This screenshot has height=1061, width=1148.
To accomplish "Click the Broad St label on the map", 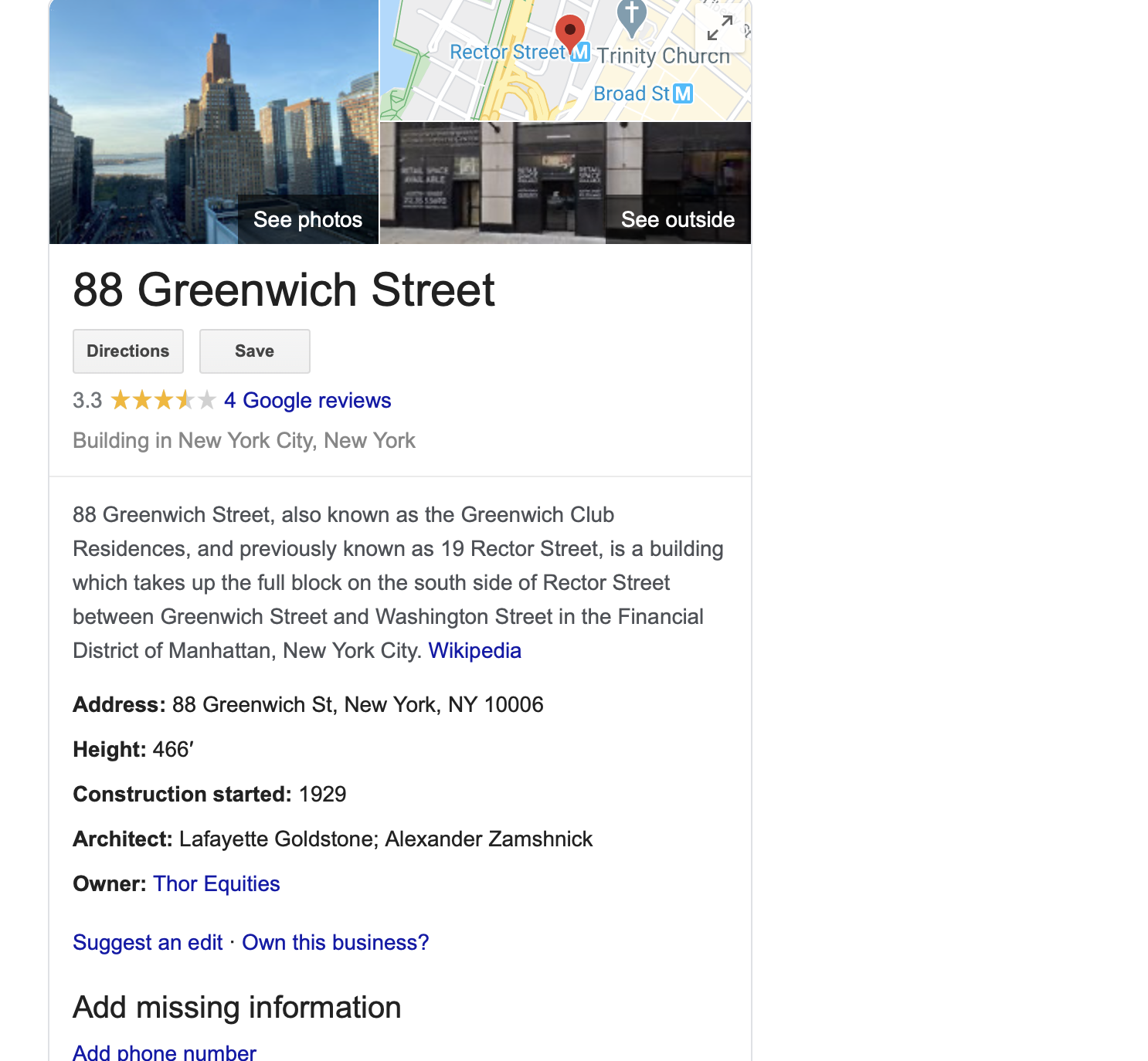I will [x=631, y=93].
